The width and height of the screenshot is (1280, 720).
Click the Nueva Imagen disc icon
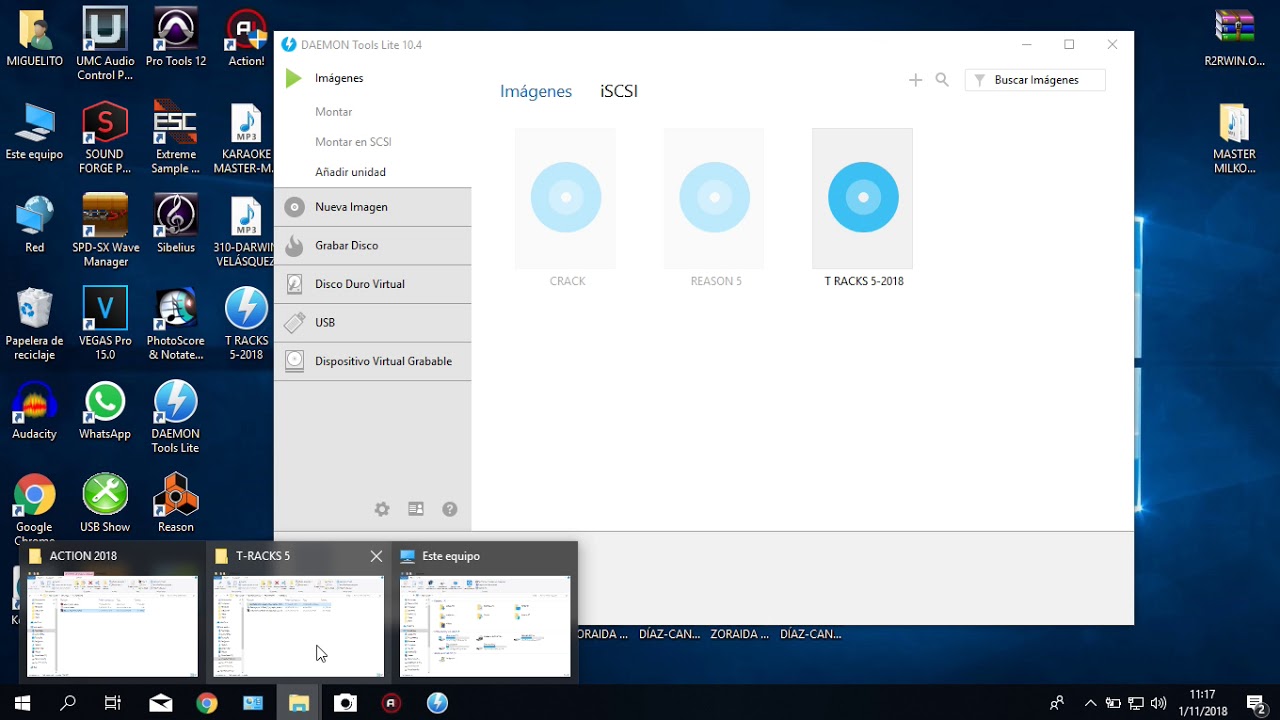click(x=294, y=207)
